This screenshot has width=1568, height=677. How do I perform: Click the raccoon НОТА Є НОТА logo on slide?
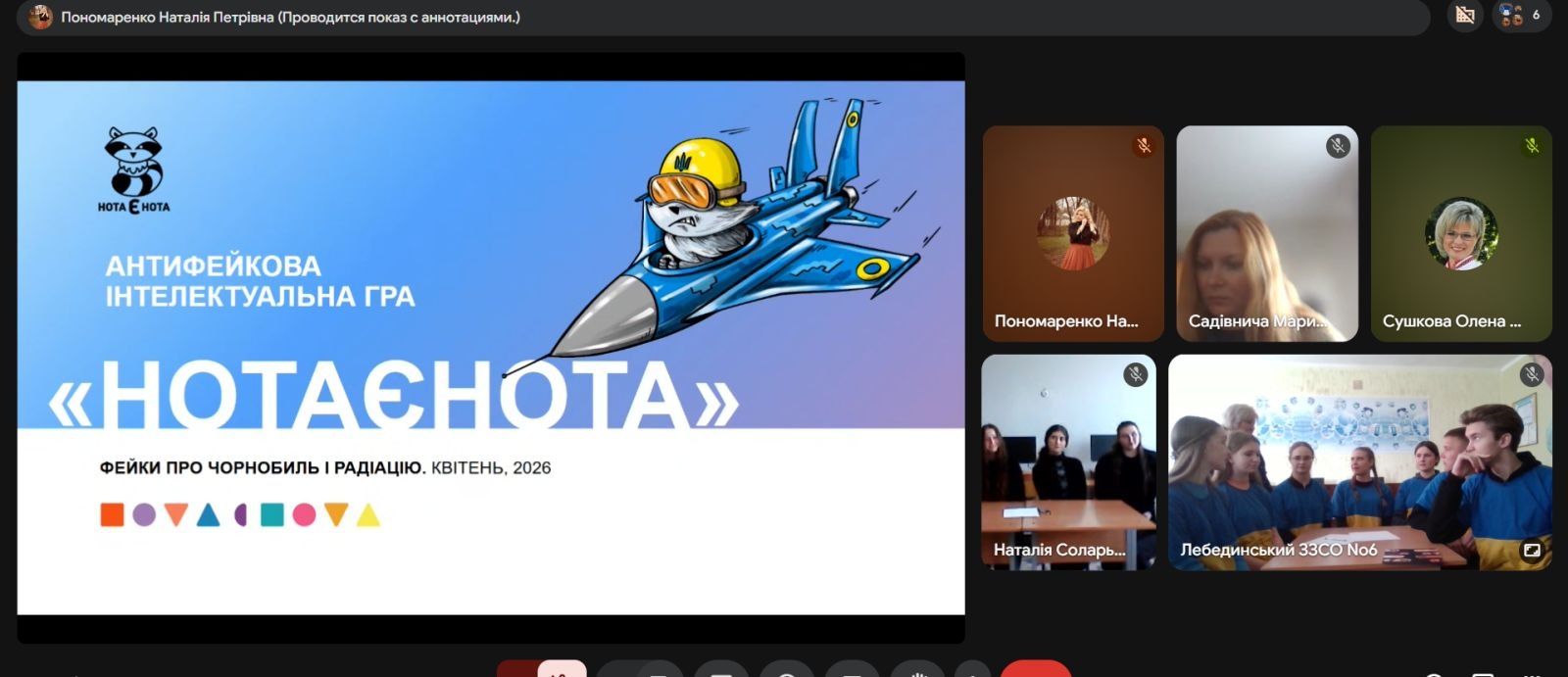(x=134, y=169)
